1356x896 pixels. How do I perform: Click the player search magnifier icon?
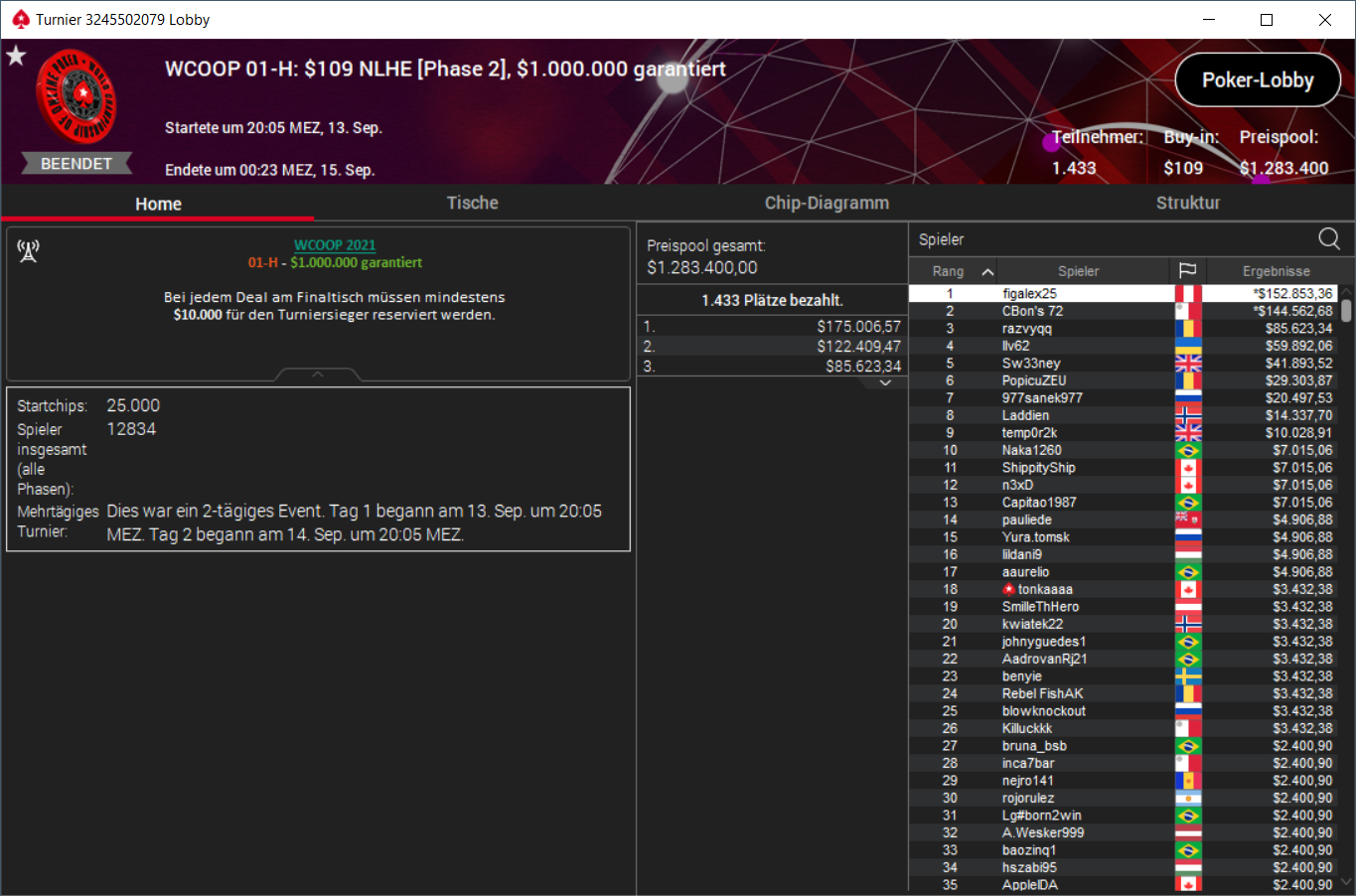point(1328,238)
